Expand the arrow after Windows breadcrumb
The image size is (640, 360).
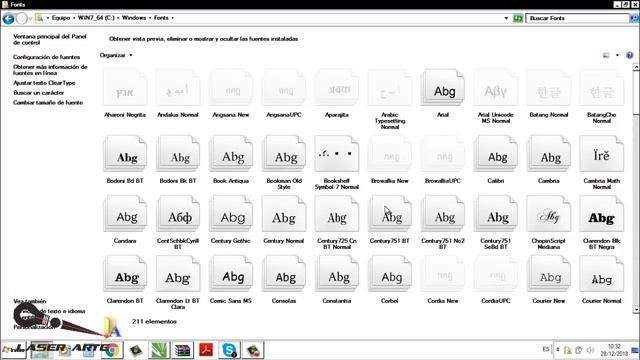point(149,18)
